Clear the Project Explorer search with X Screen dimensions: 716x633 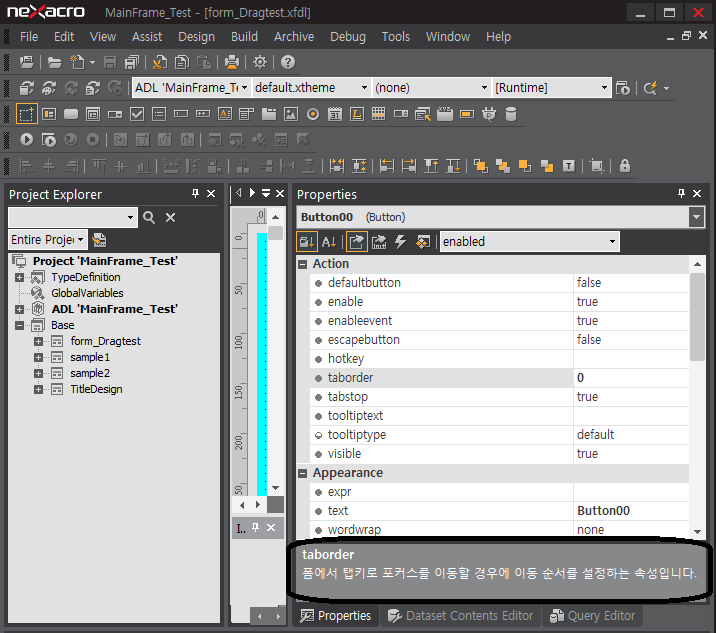click(170, 217)
